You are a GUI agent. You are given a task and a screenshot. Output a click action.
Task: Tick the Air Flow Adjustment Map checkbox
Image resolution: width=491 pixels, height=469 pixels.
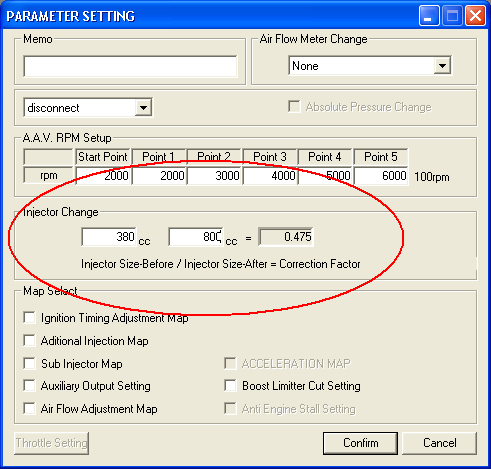coord(30,408)
